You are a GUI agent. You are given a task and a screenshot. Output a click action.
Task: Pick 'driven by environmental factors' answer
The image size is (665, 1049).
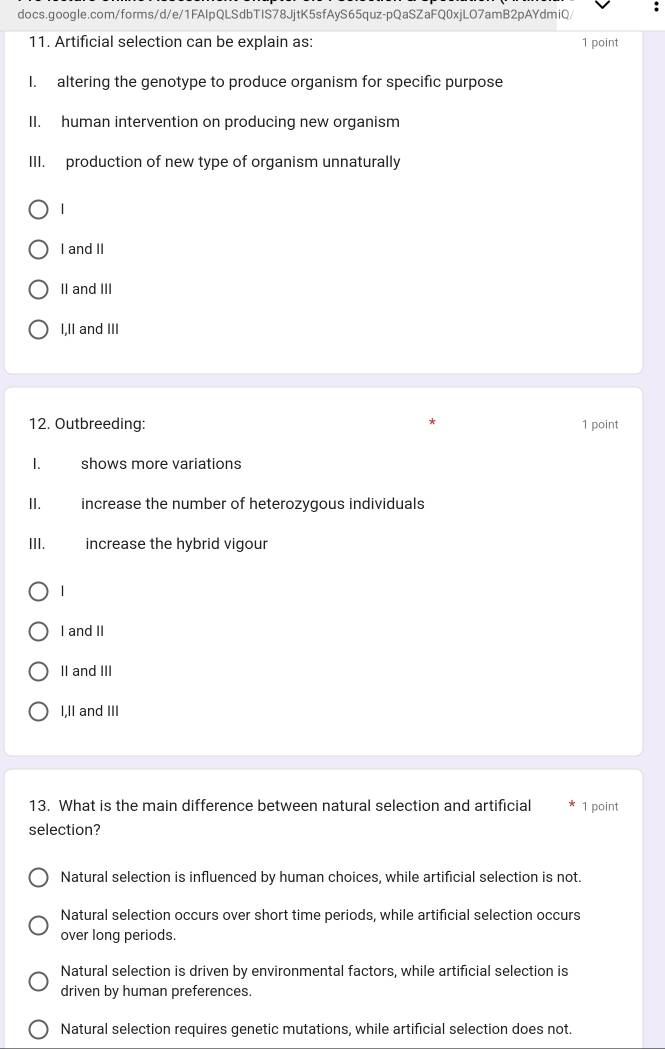pyautogui.click(x=38, y=981)
